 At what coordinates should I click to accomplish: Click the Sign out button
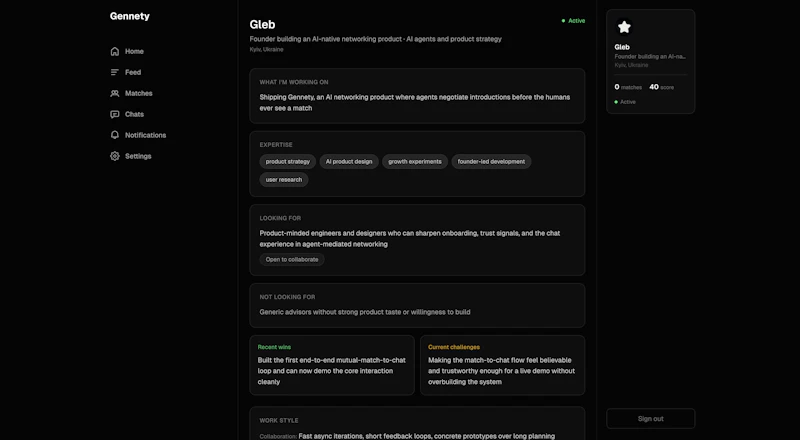tap(651, 419)
